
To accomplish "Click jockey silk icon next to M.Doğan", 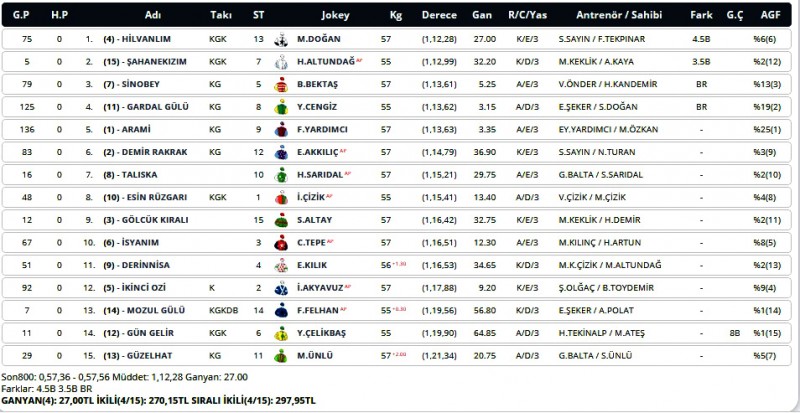I will point(289,38).
